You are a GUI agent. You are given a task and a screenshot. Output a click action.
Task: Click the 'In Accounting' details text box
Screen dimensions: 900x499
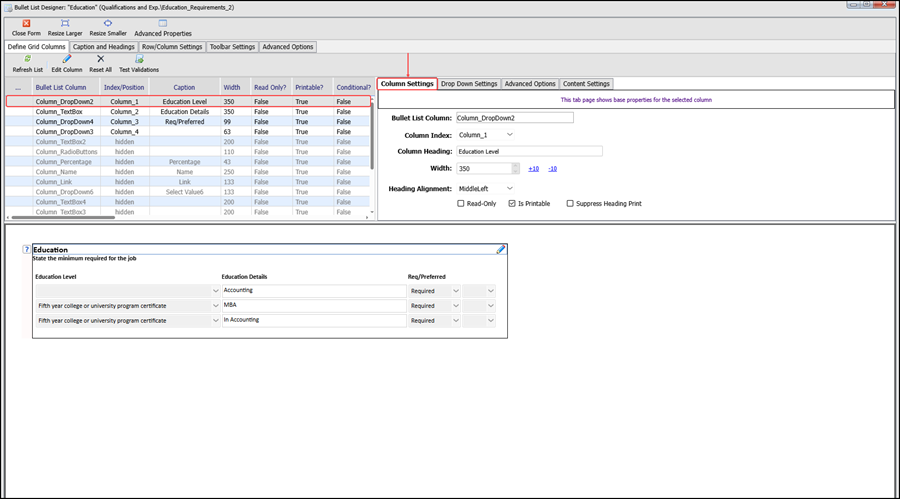(x=314, y=320)
